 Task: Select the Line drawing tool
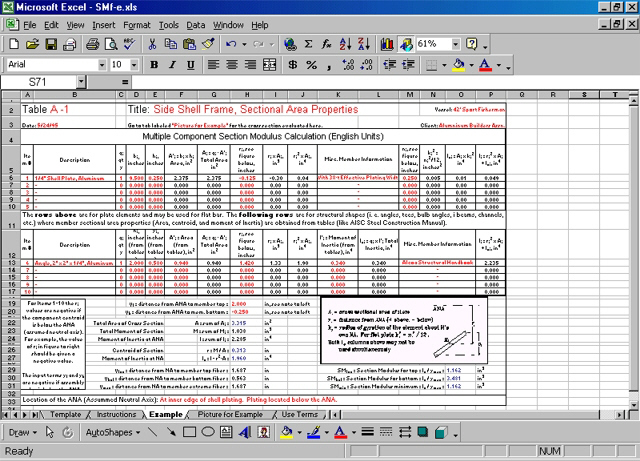[152, 432]
